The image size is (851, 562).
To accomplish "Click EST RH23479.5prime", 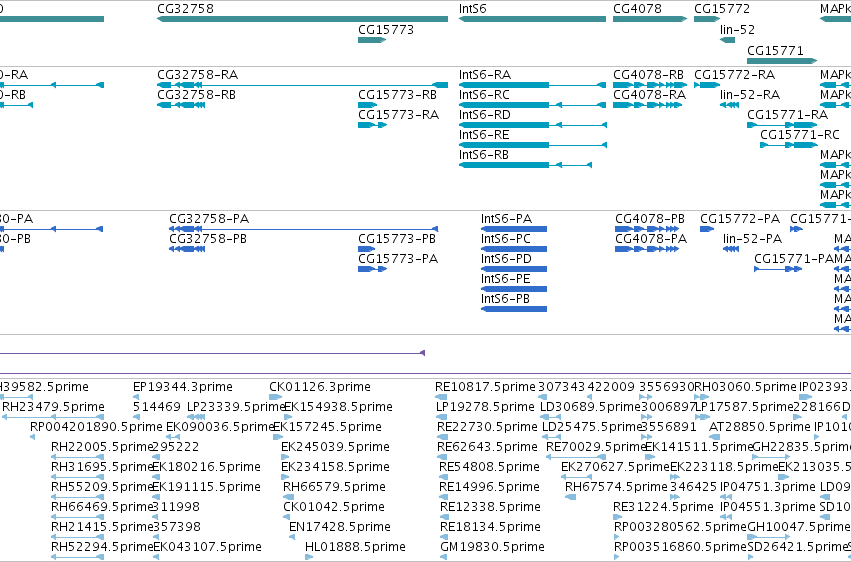I will (x=53, y=407).
